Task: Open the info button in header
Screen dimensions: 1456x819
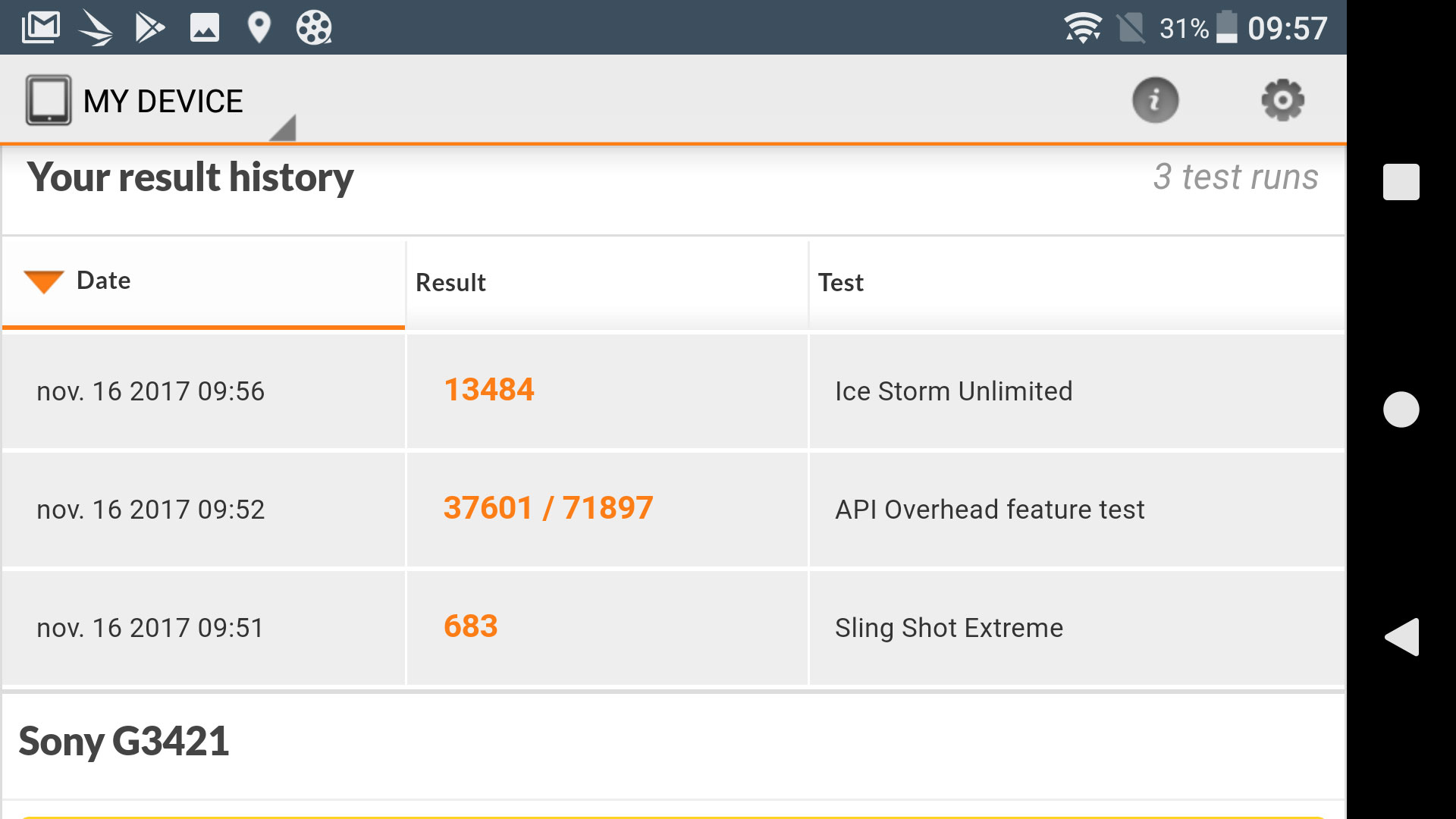Action: click(x=1155, y=100)
